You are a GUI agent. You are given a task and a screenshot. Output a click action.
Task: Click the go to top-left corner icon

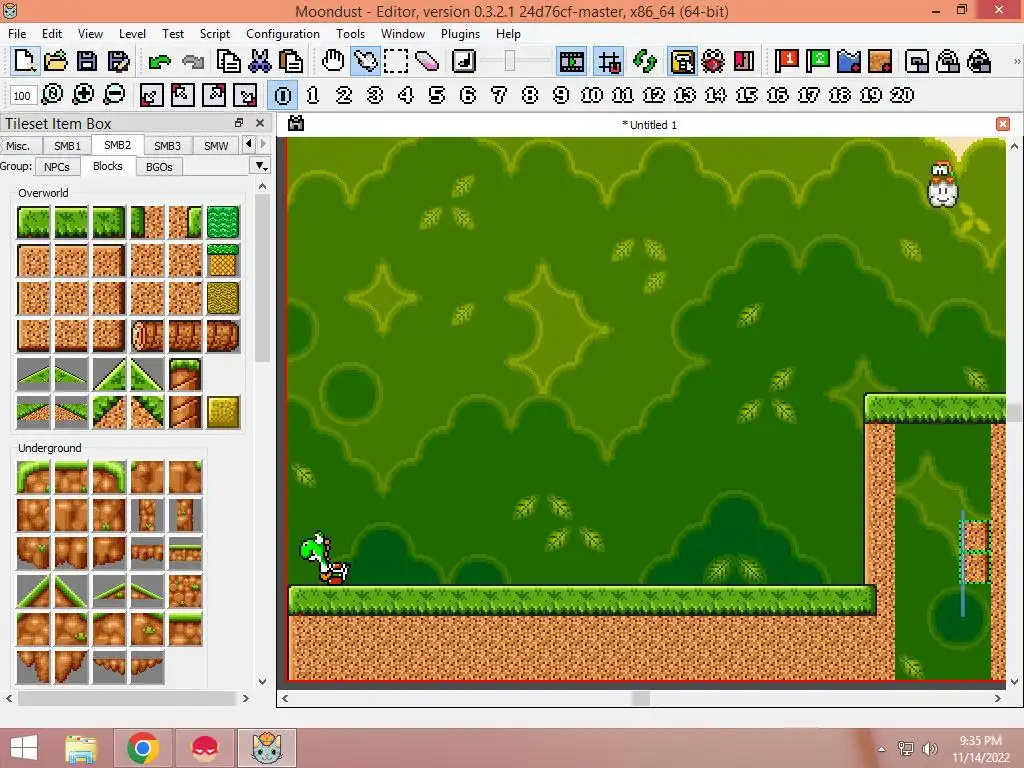[183, 95]
